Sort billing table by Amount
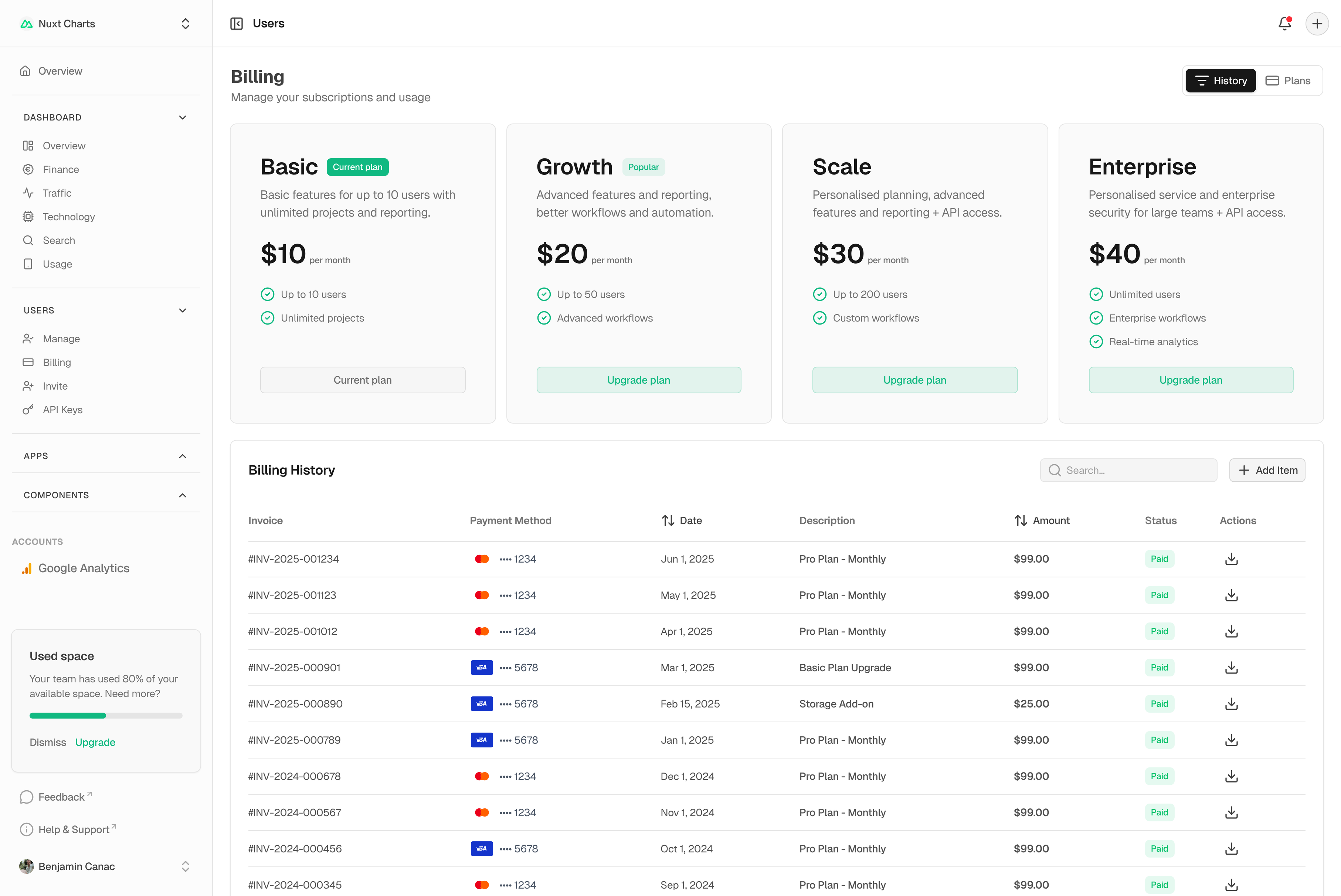The image size is (1341, 896). pyautogui.click(x=1042, y=520)
